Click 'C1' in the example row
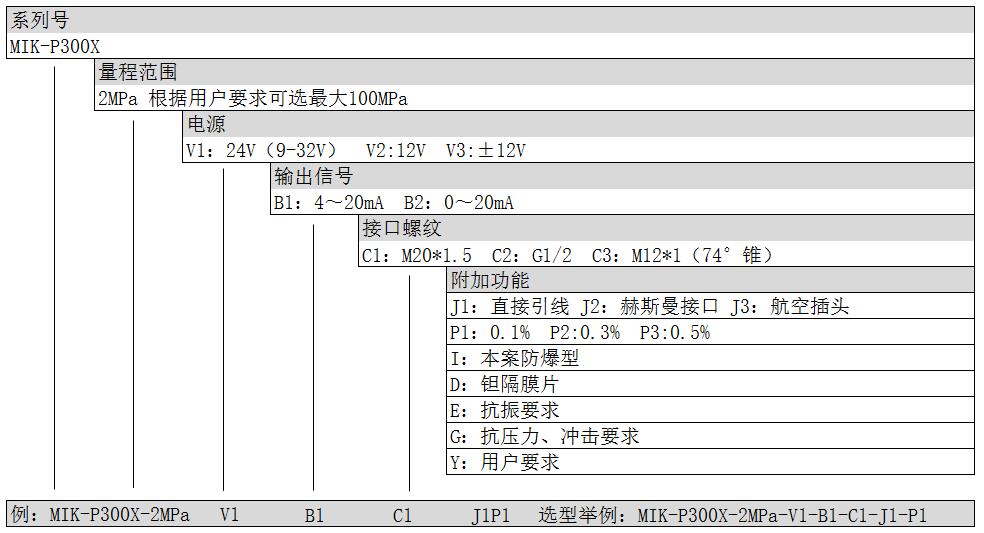 [402, 516]
